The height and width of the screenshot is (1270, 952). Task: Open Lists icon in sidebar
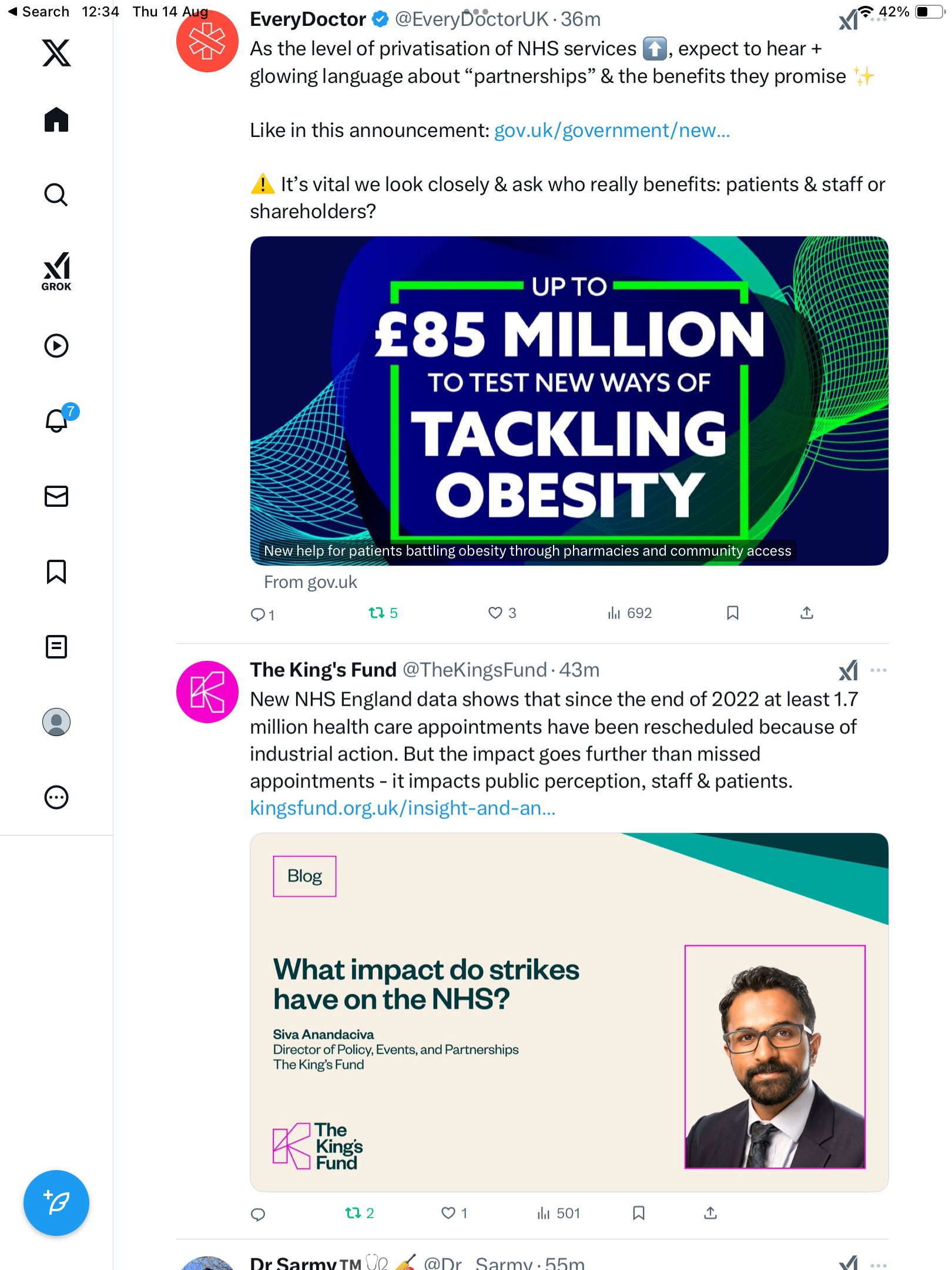pos(56,647)
